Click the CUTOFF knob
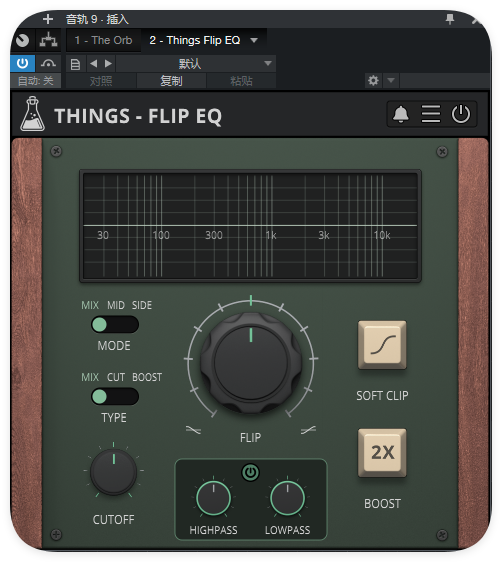 coord(114,472)
